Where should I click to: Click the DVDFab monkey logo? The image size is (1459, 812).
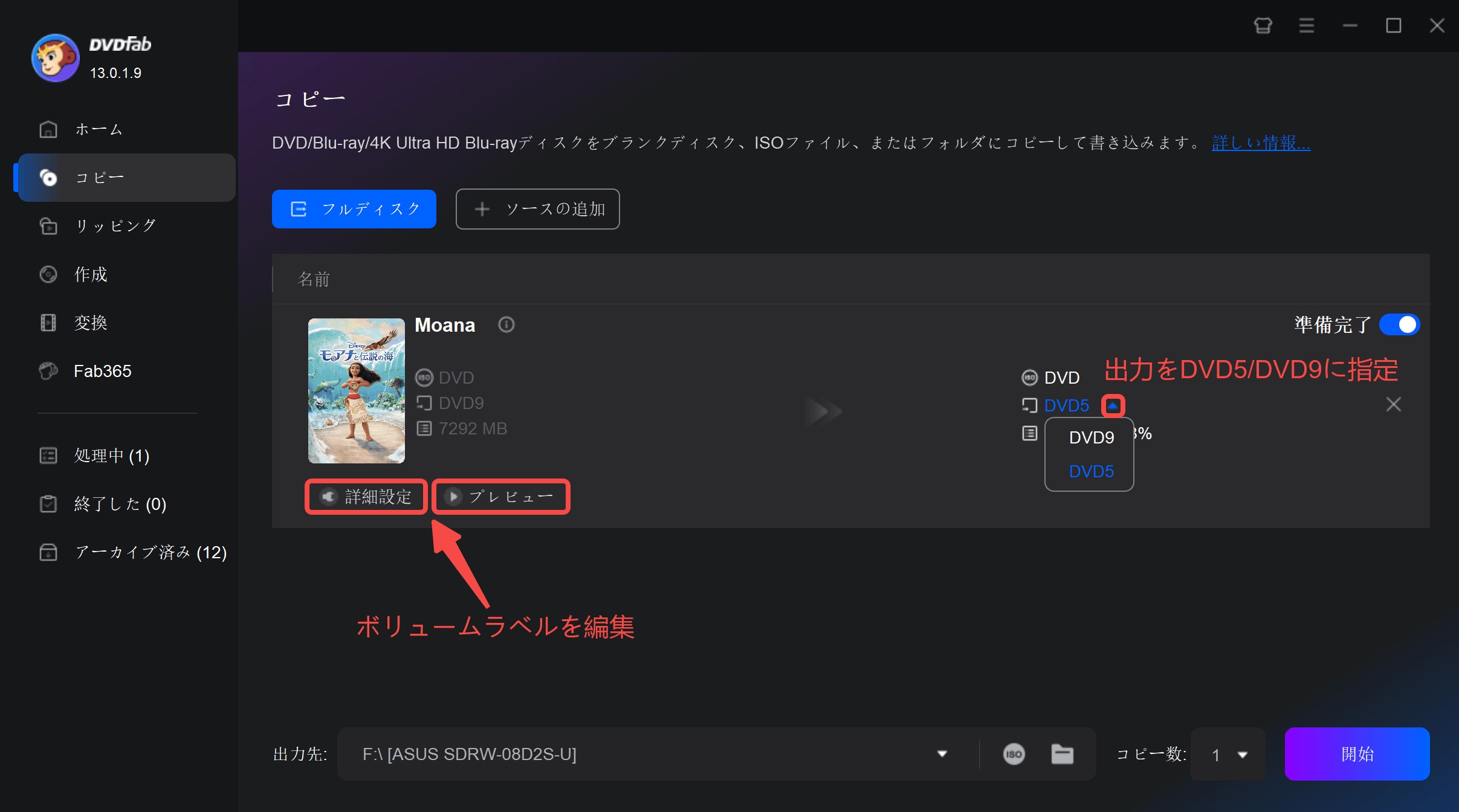[x=55, y=58]
